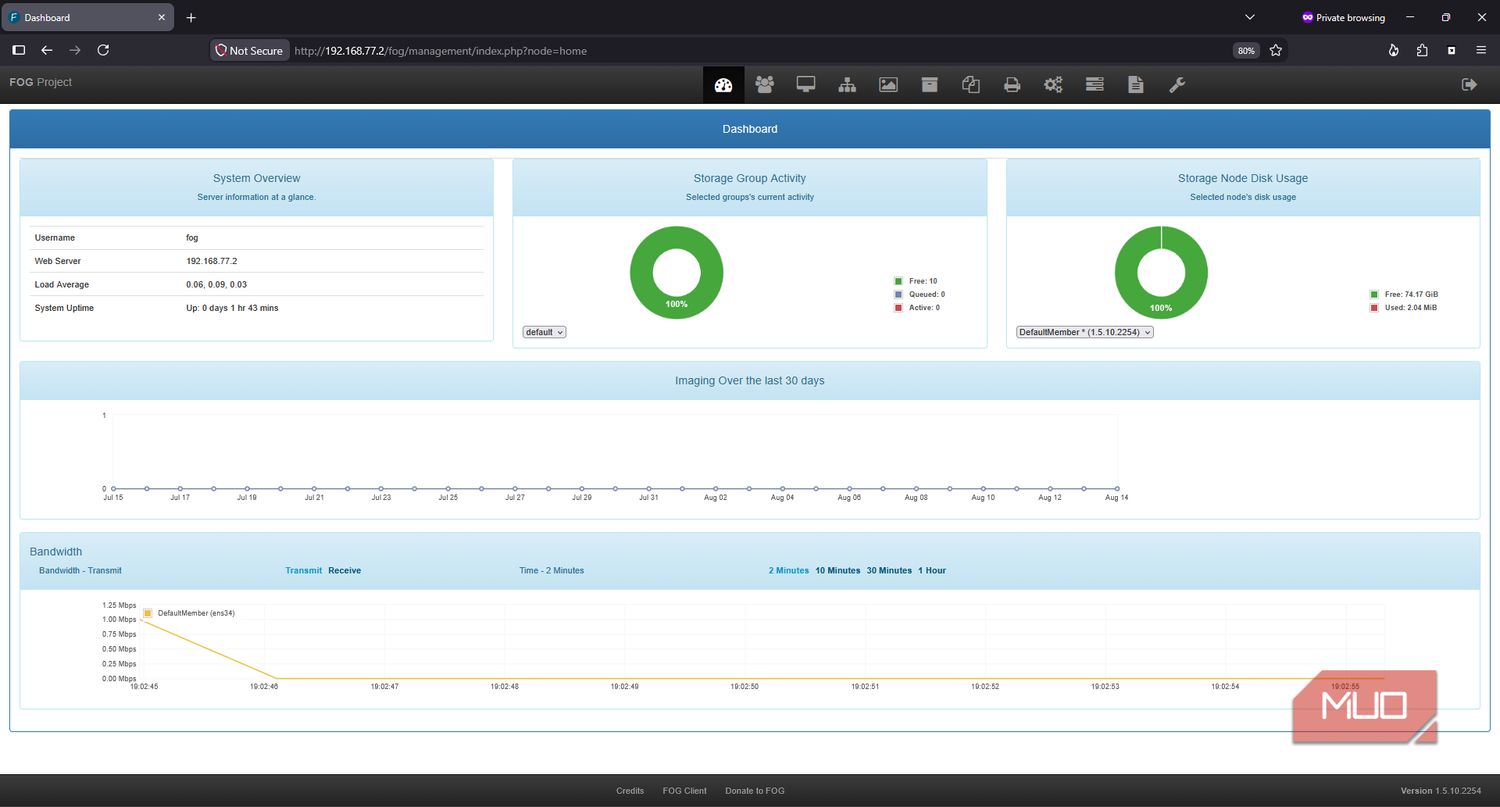Click the browser back arrow
The image size is (1500, 807).
point(47,50)
